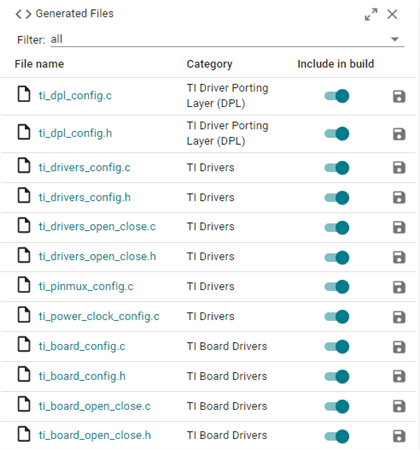Click the code brackets Generated Files icon
420x450 pixels.
23,14
